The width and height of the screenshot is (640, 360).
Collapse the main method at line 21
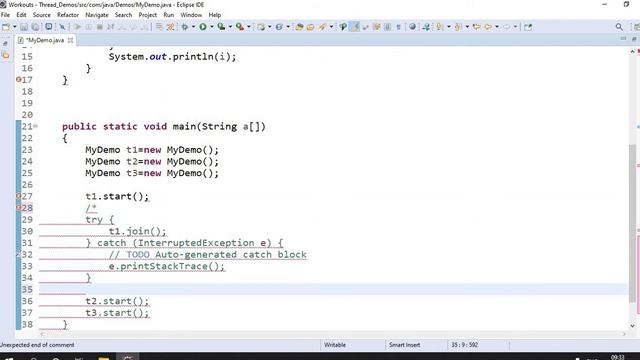(x=36, y=126)
